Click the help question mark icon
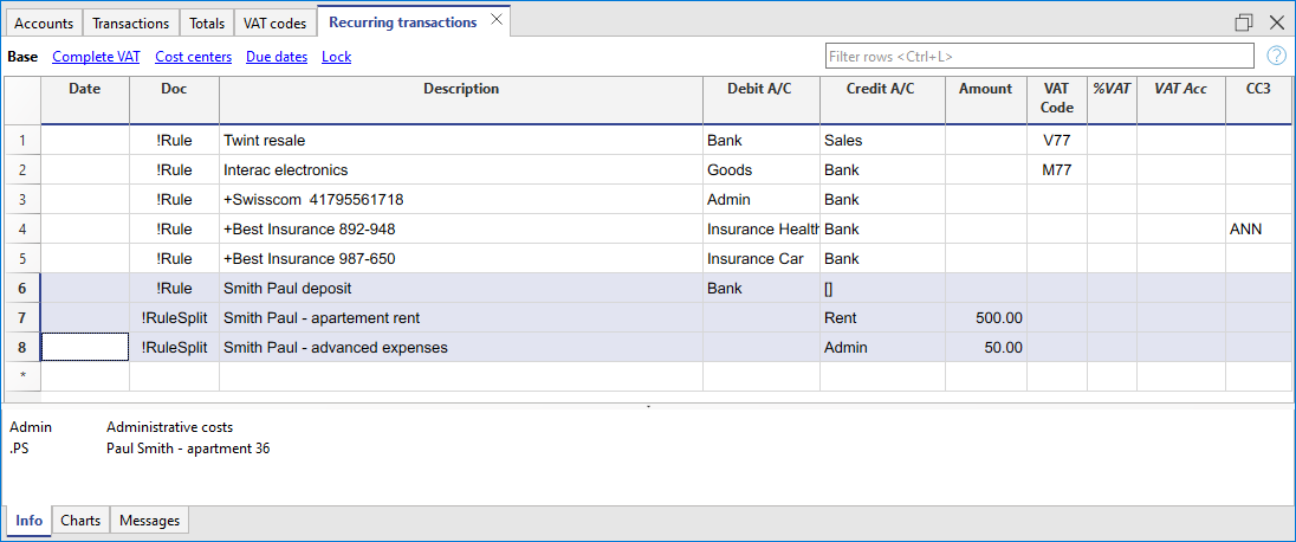This screenshot has height=542, width=1296. pos(1276,56)
